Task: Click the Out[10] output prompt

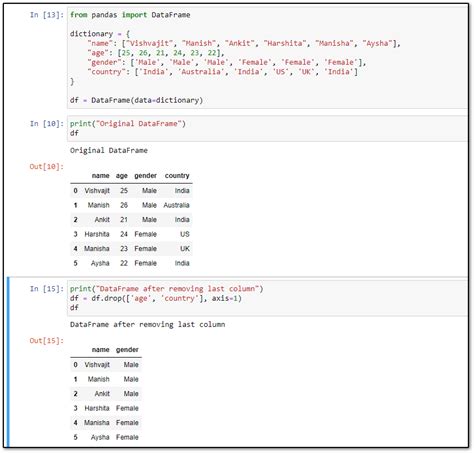Action: pyautogui.click(x=46, y=166)
